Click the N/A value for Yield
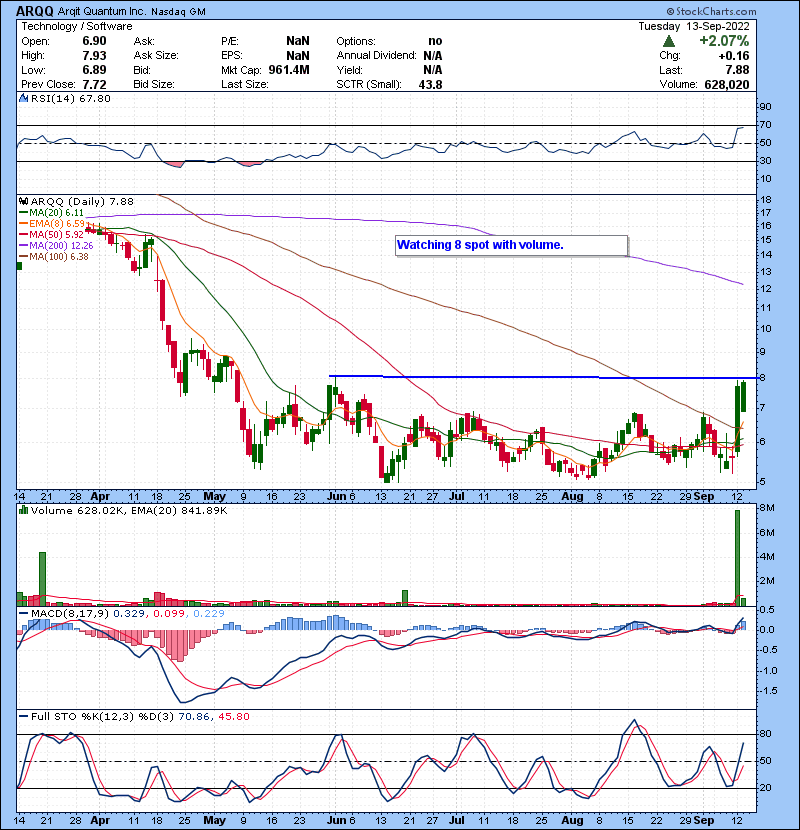 (433, 70)
